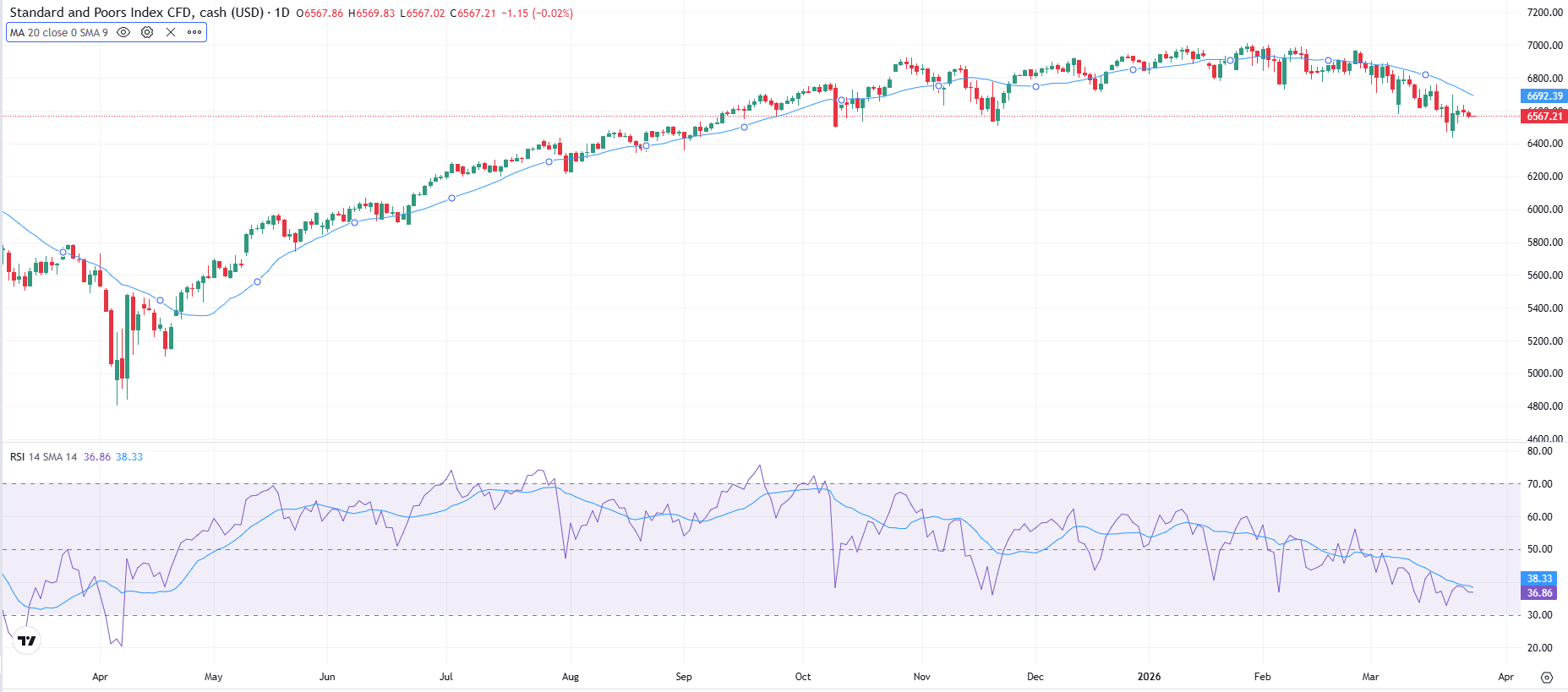1568x692 pixels.
Task: Click the 60.00 RSI axis label
Action: pyautogui.click(x=1539, y=517)
